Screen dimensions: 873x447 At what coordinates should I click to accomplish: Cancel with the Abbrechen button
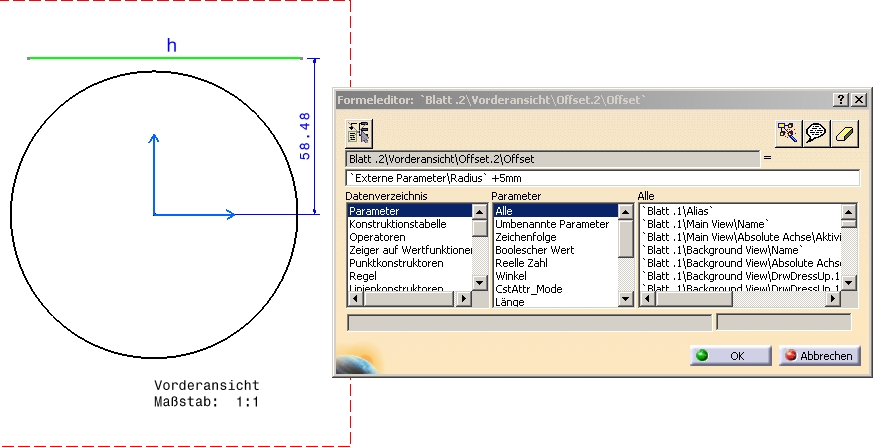[x=820, y=356]
